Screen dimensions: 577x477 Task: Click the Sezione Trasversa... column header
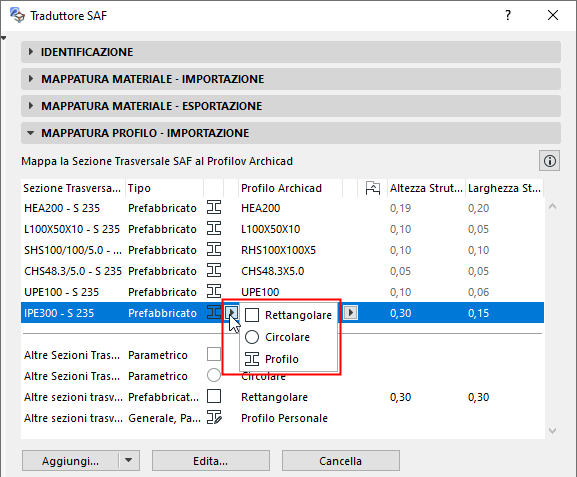tap(73, 188)
